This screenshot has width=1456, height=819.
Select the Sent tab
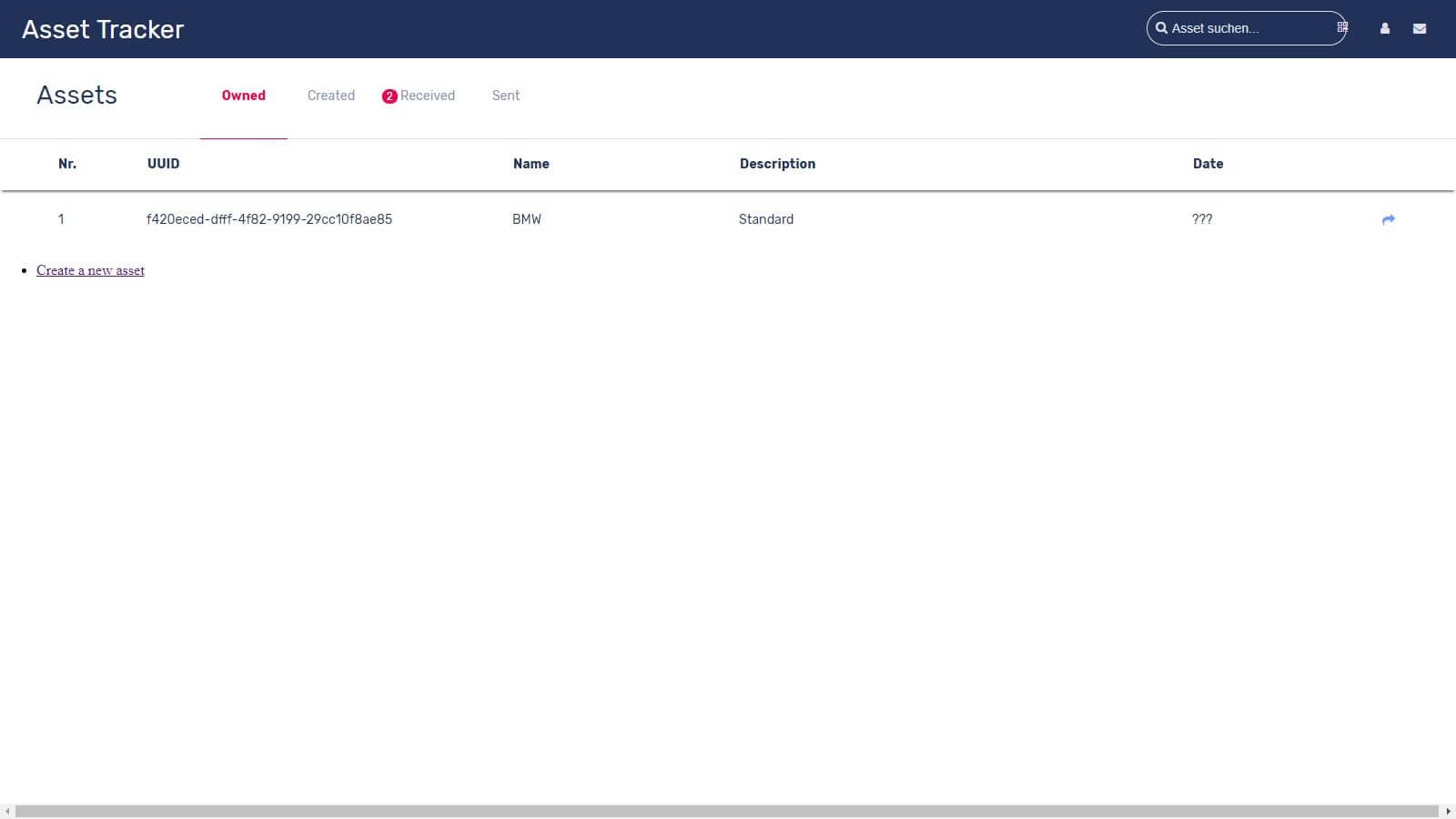click(506, 96)
